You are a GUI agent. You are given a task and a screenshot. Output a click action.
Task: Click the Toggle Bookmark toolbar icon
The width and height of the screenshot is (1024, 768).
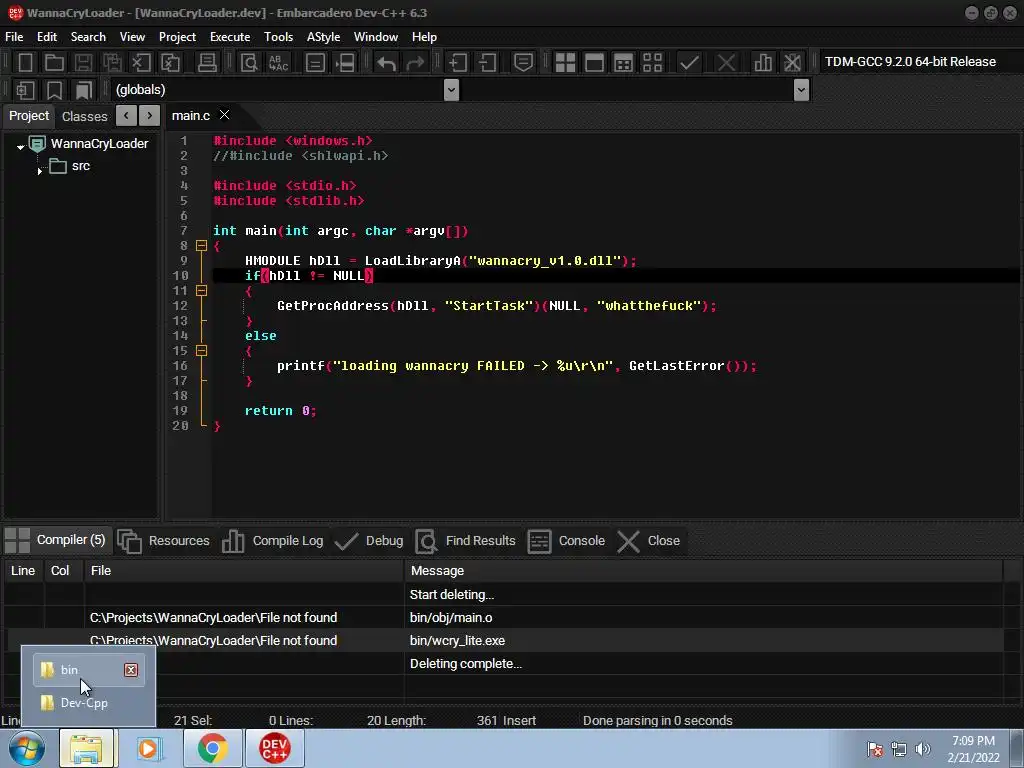pyautogui.click(x=54, y=89)
